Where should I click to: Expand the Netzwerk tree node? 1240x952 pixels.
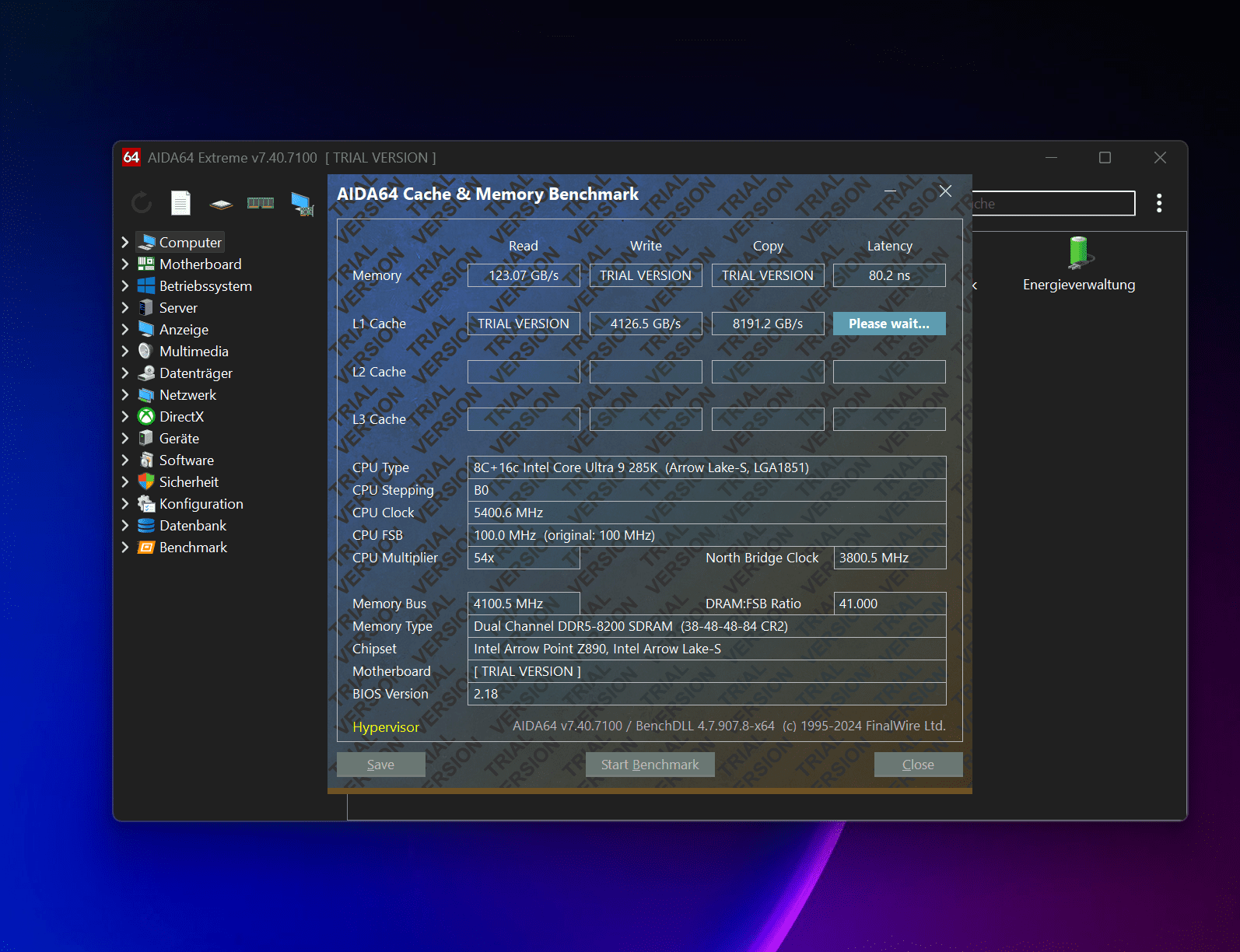[125, 395]
